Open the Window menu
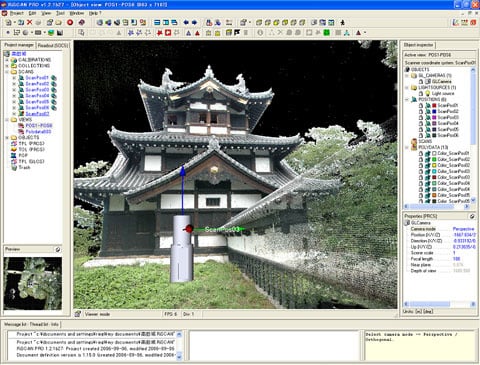 77,13
